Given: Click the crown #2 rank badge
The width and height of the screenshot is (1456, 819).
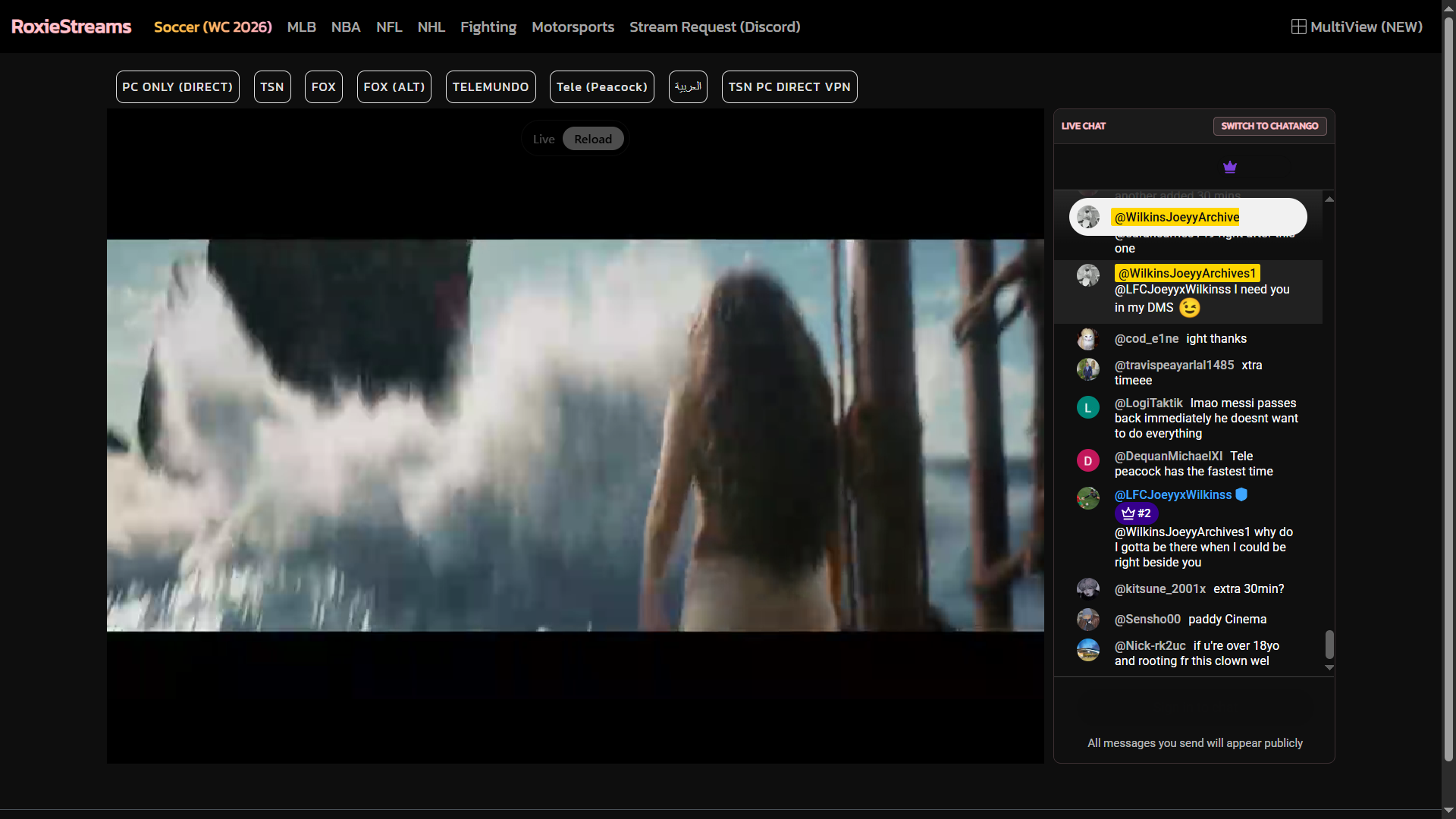Looking at the screenshot, I should click(x=1136, y=513).
